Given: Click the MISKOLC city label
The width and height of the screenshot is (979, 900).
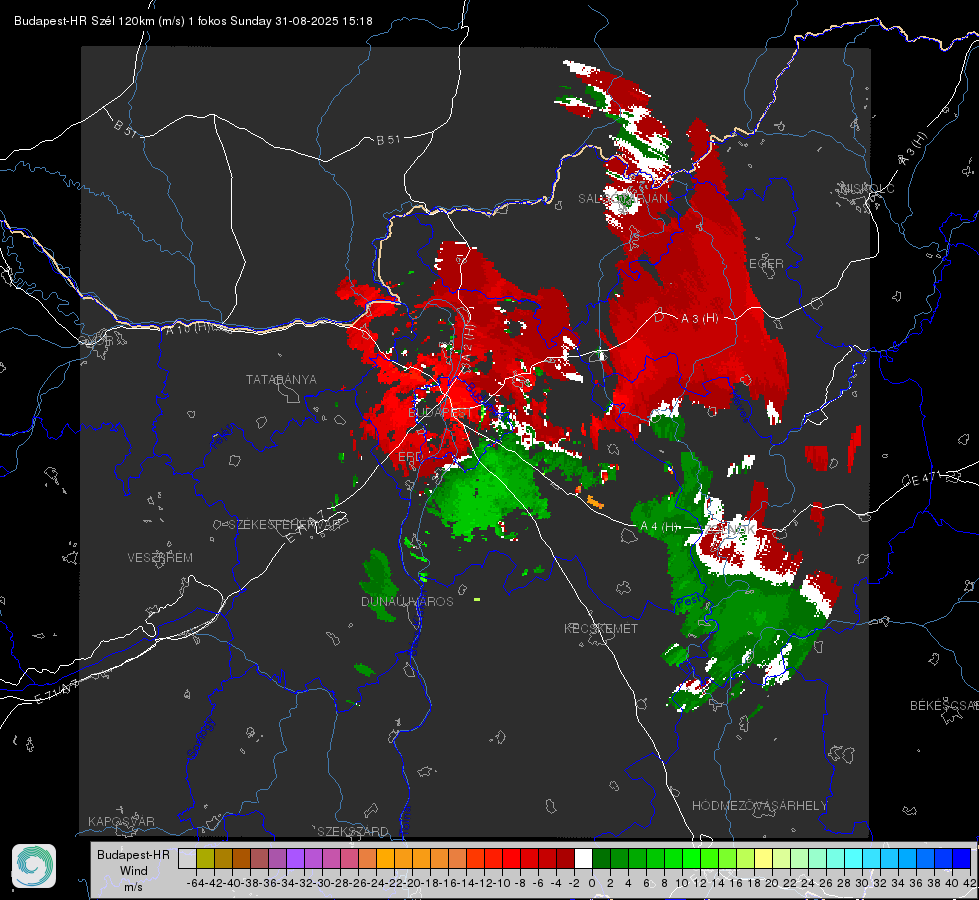Looking at the screenshot, I should tap(867, 189).
